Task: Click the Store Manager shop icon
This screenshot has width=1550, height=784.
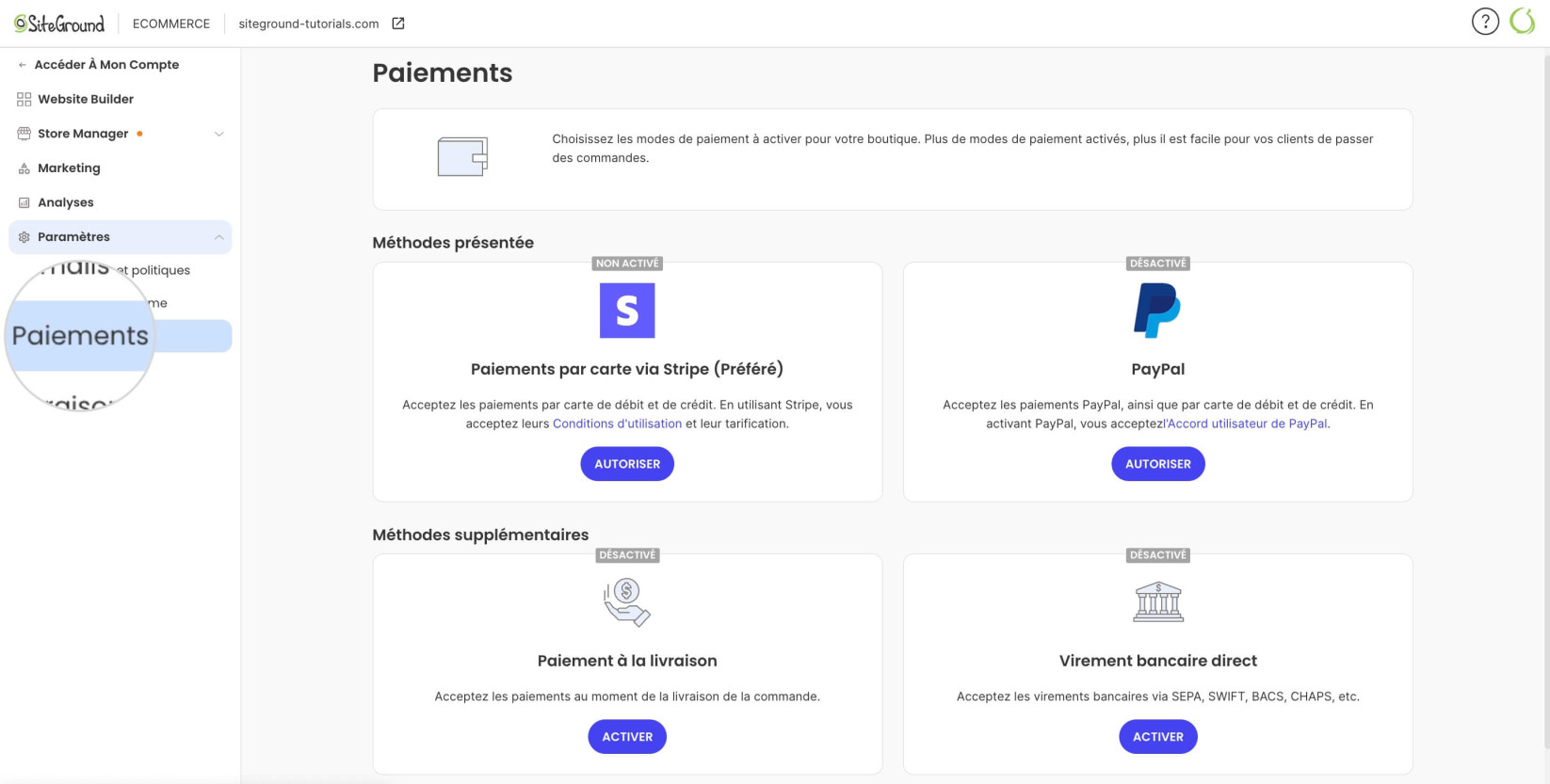Action: [x=24, y=134]
